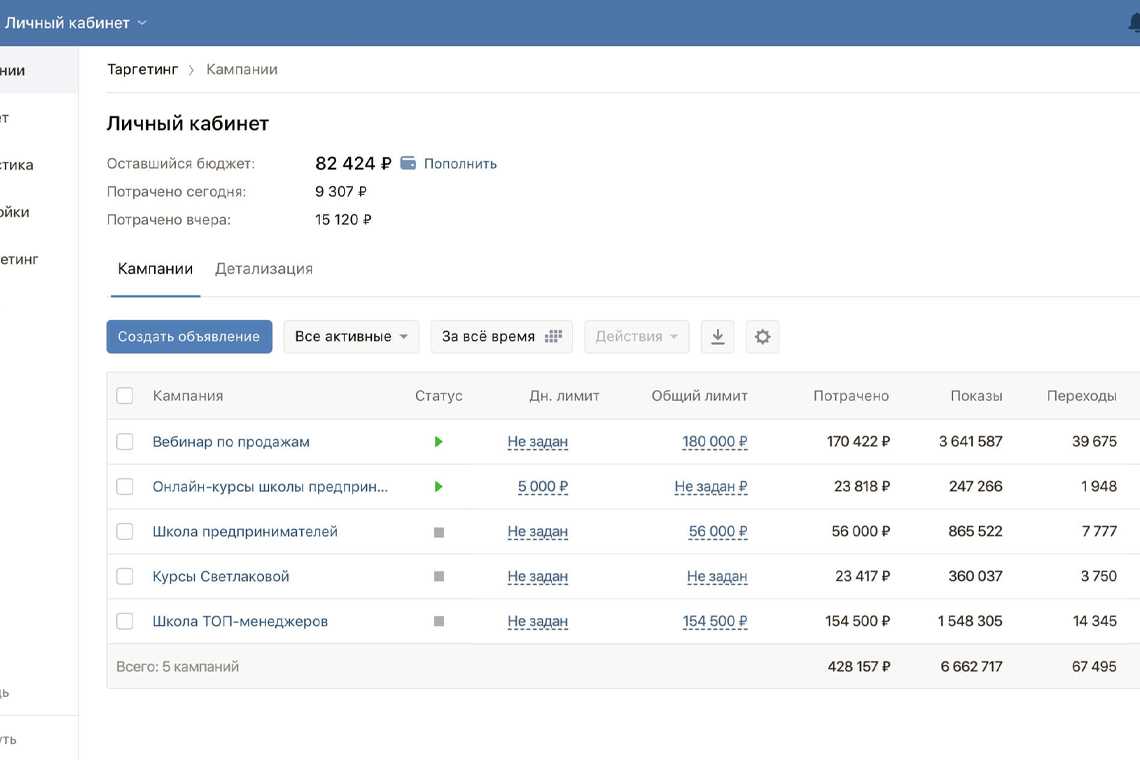Edit the 5 000 ₽ daily limit value
The image size is (1140, 760).
(542, 487)
